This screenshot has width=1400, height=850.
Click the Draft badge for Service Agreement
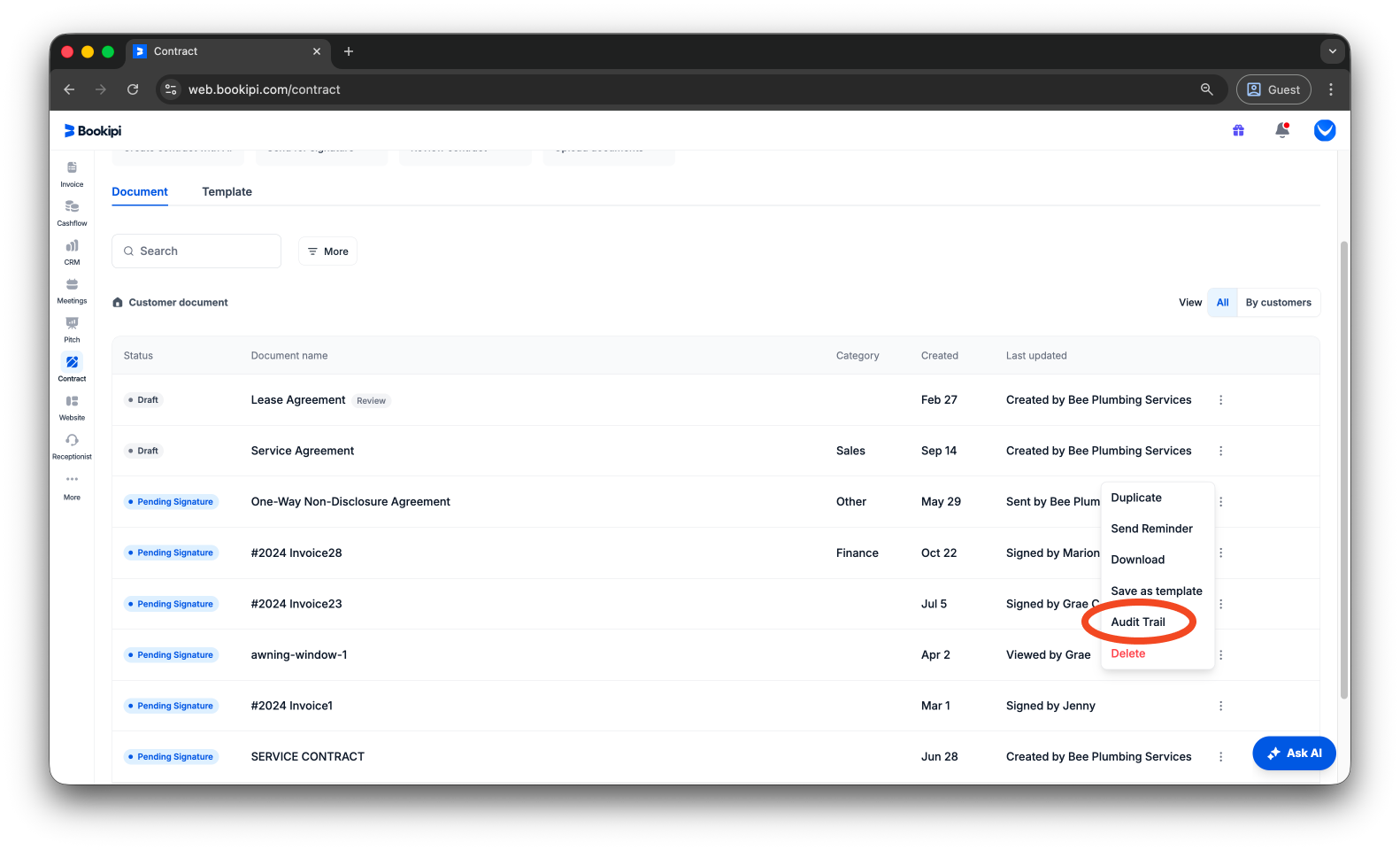point(143,451)
